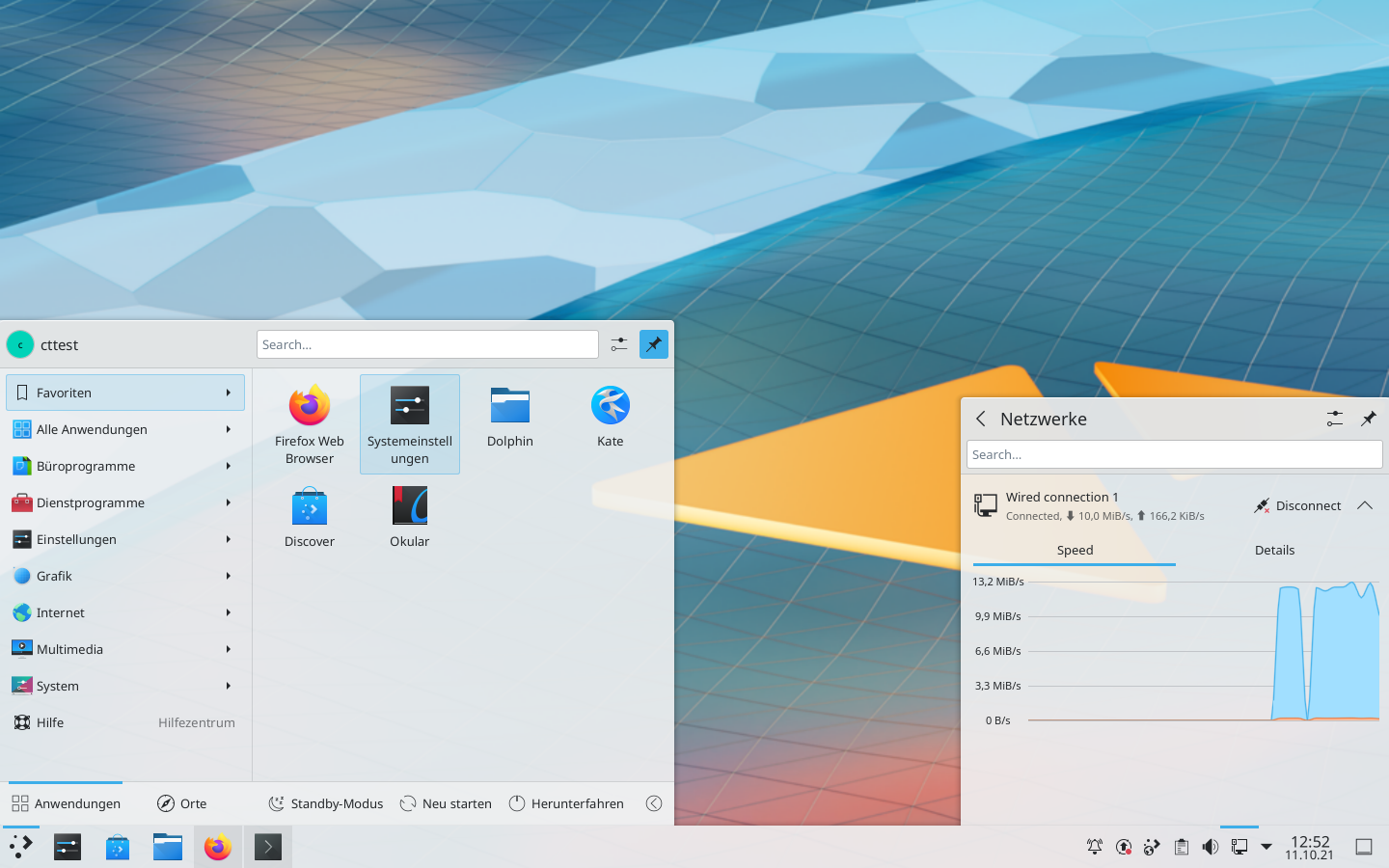Open Systemeinstellungen from the favorites grid
Image resolution: width=1389 pixels, height=868 pixels.
click(409, 422)
